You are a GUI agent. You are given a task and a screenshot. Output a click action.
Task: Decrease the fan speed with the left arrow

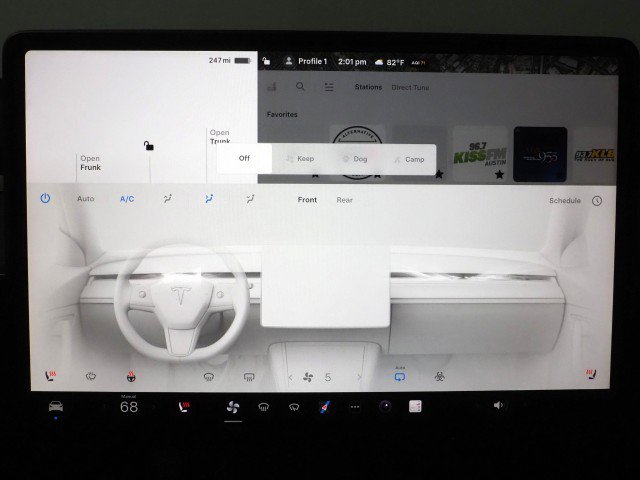[291, 378]
